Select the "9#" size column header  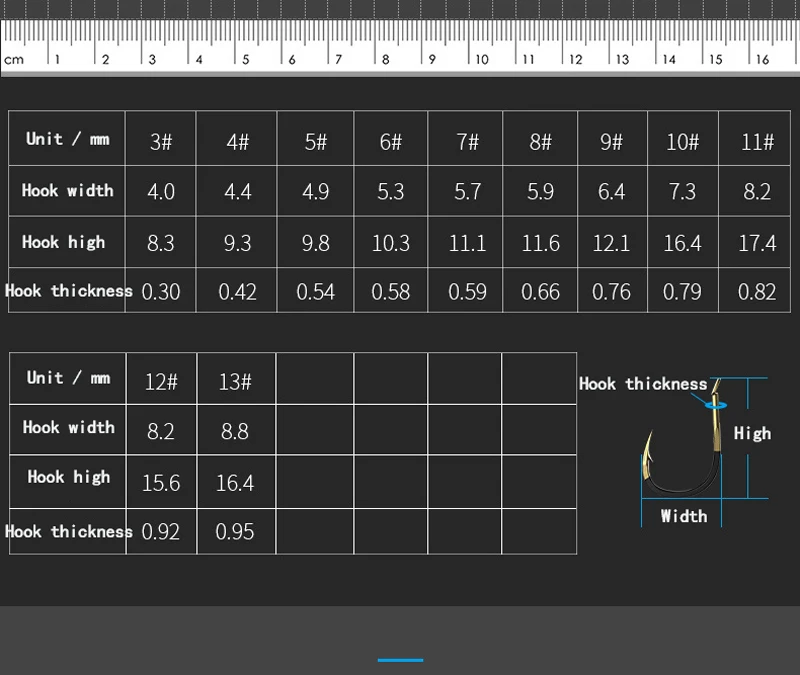coord(611,142)
